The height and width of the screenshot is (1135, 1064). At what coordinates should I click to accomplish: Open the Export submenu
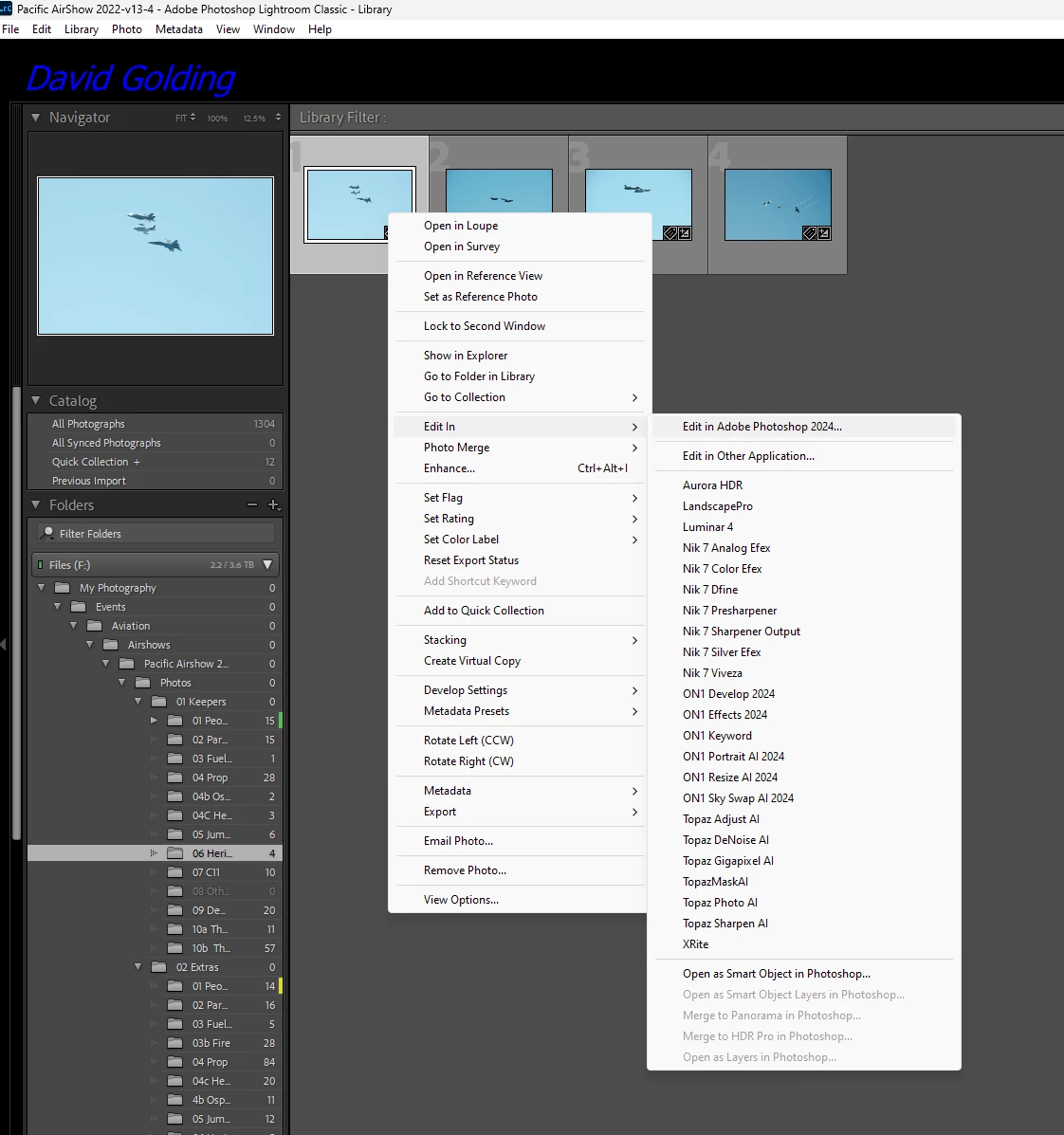[520, 812]
